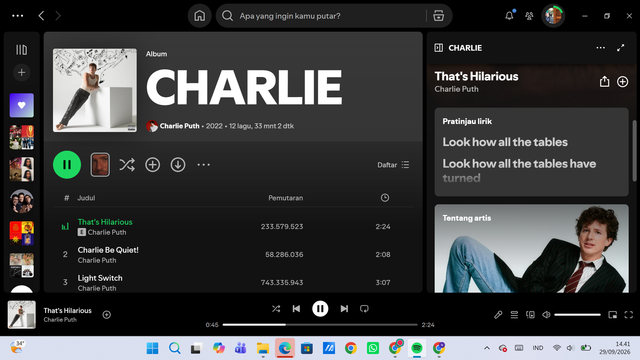640x360 pixels.
Task: Click the Judul column header
Action: pyautogui.click(x=86, y=198)
